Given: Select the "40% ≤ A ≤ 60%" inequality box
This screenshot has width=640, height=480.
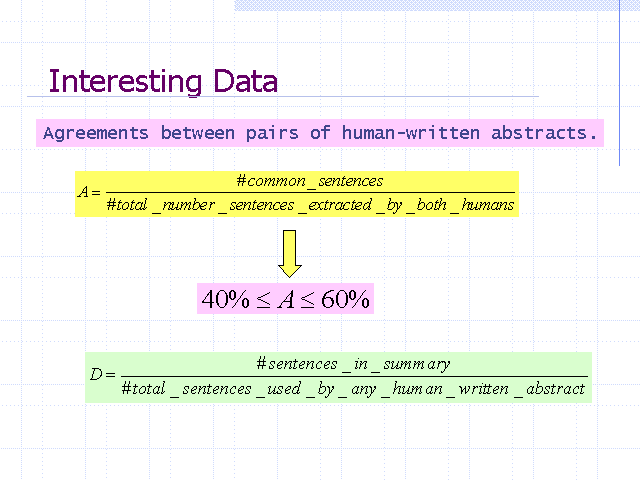Looking at the screenshot, I should (286, 299).
